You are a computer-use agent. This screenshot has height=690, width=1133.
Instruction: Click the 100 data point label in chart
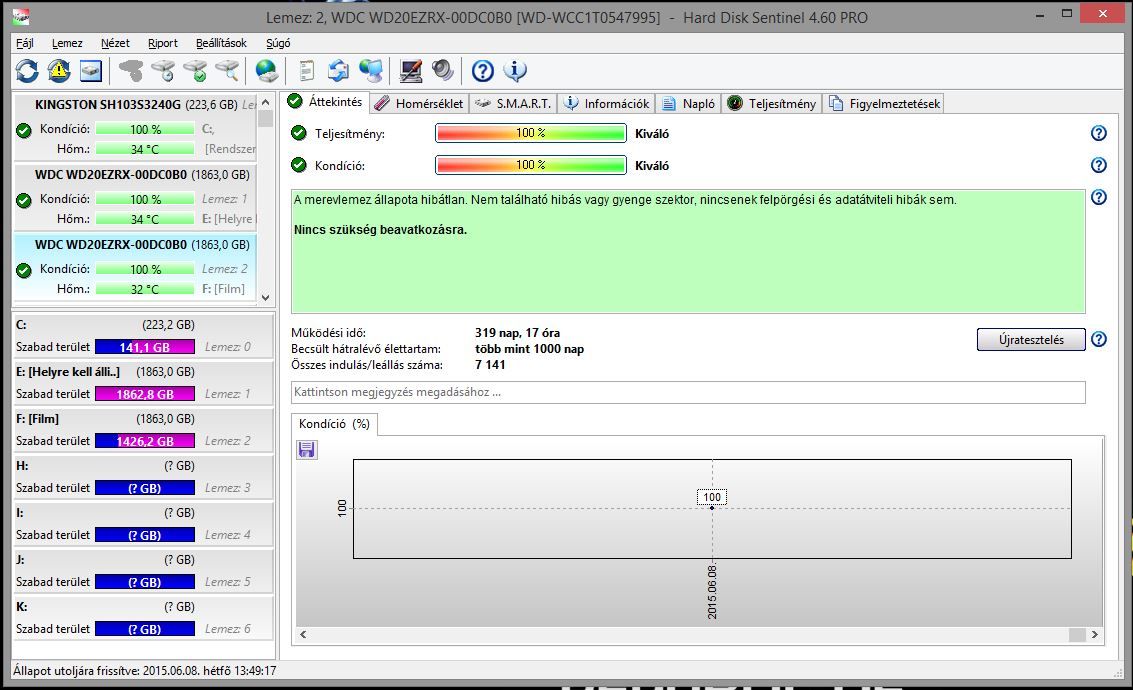(x=712, y=497)
